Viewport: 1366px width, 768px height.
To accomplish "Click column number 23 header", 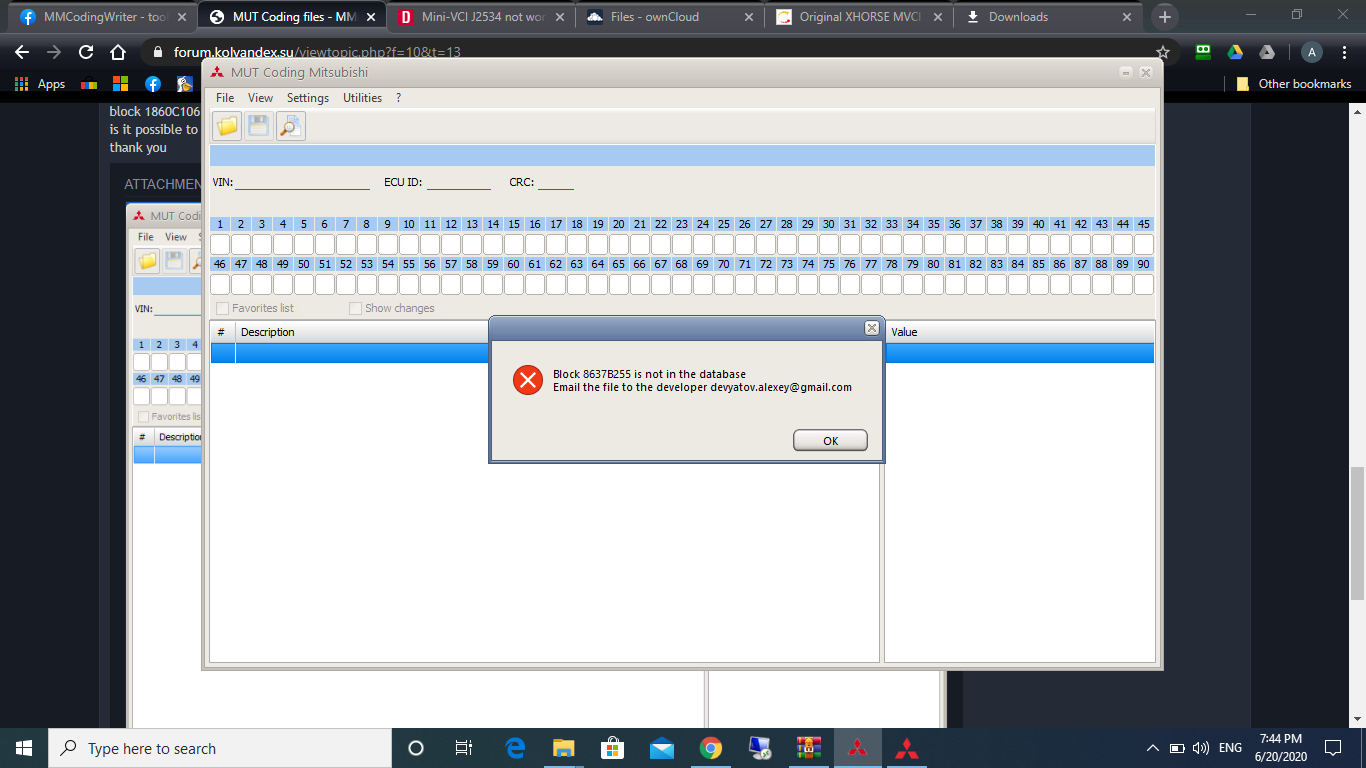I will [x=682, y=224].
